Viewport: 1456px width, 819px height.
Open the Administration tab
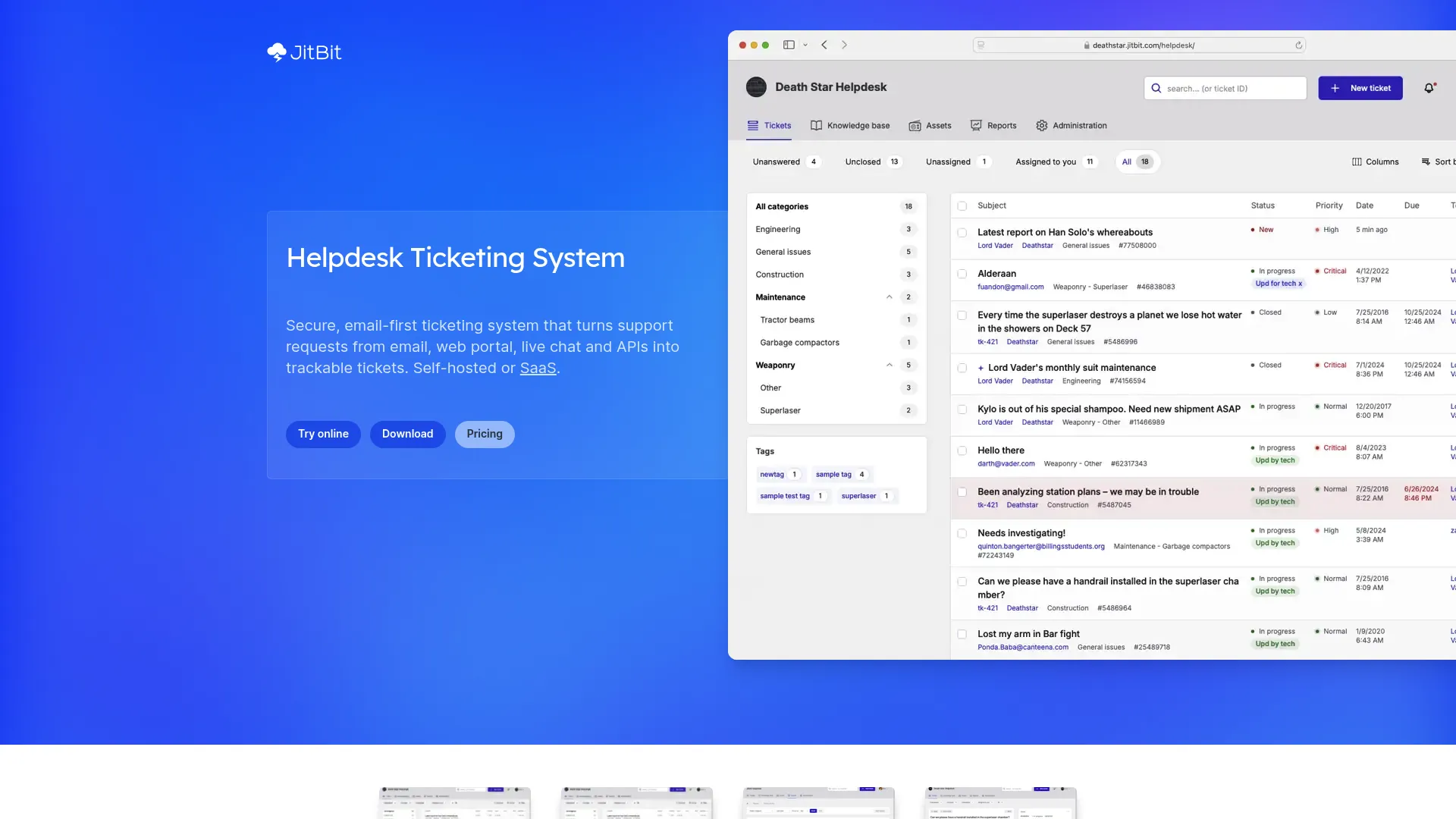point(1072,126)
